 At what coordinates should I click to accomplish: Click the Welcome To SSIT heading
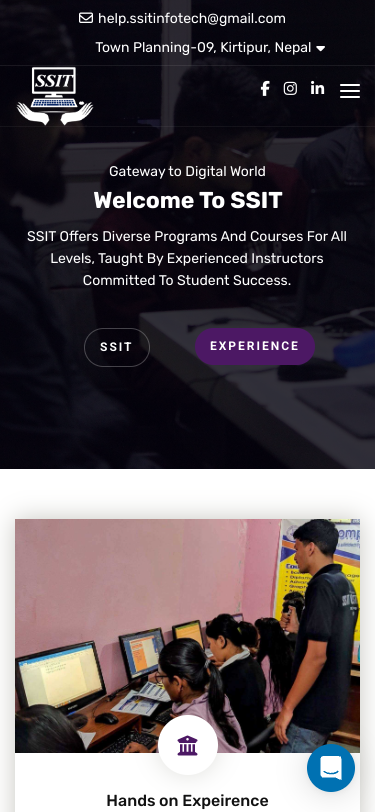(188, 200)
